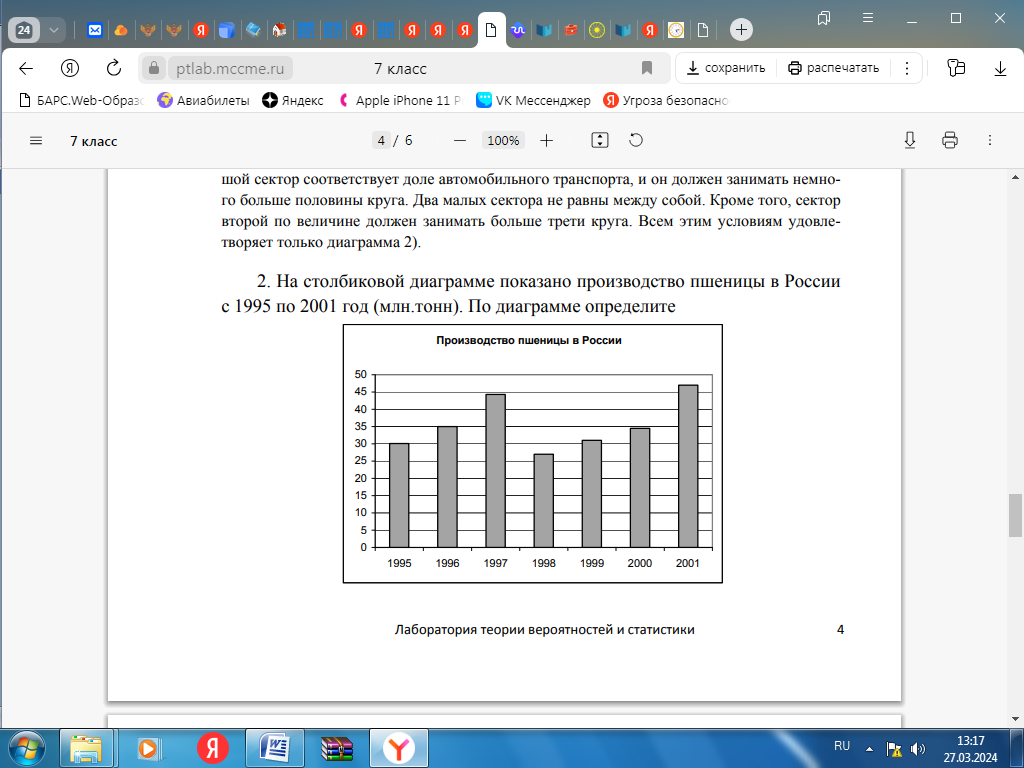This screenshot has height=768, width=1024.
Task: Switch to the tab with house icon
Action: tap(280, 30)
